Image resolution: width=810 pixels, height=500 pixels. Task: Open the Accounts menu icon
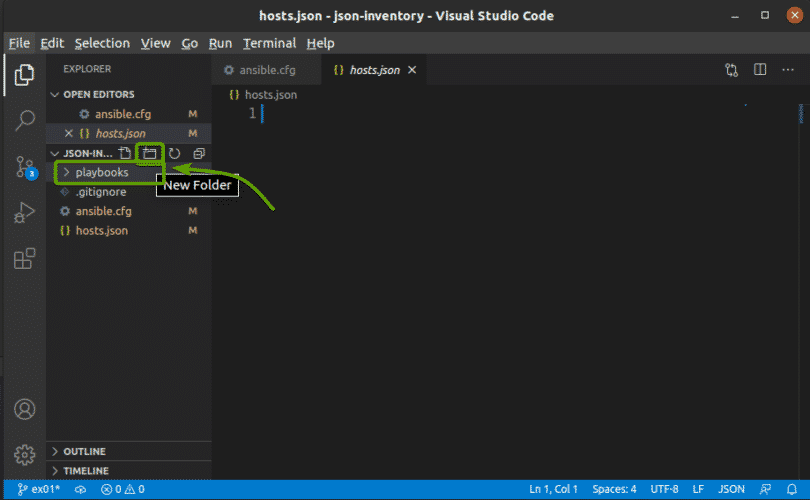[24, 409]
